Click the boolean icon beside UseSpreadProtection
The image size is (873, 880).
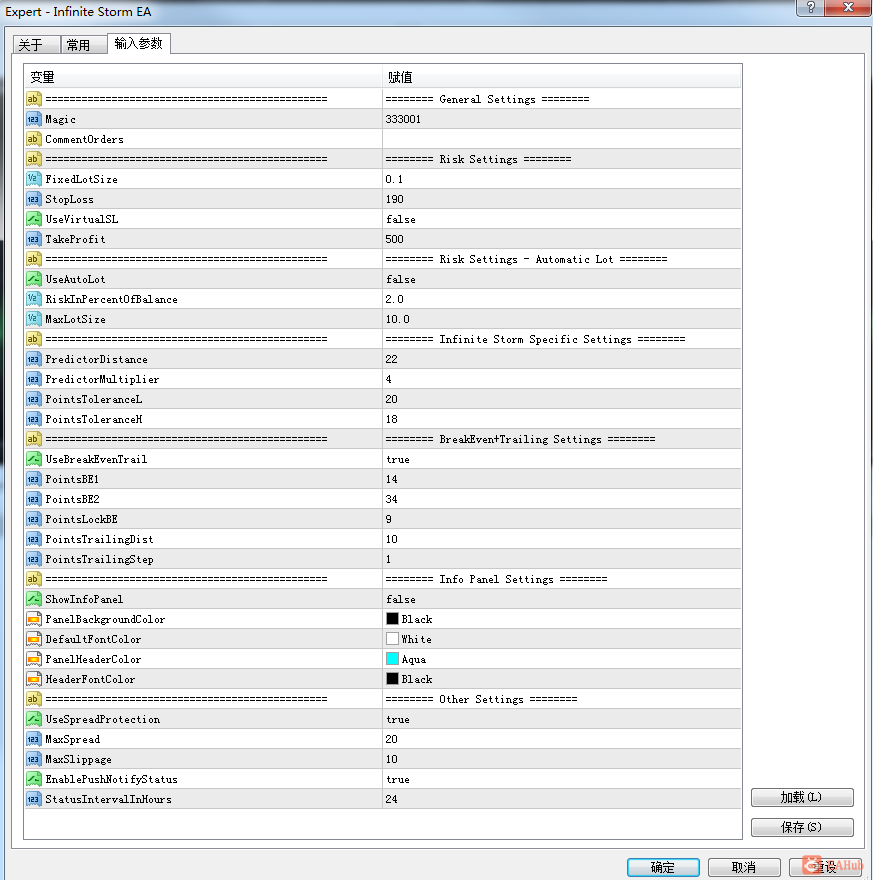click(34, 719)
